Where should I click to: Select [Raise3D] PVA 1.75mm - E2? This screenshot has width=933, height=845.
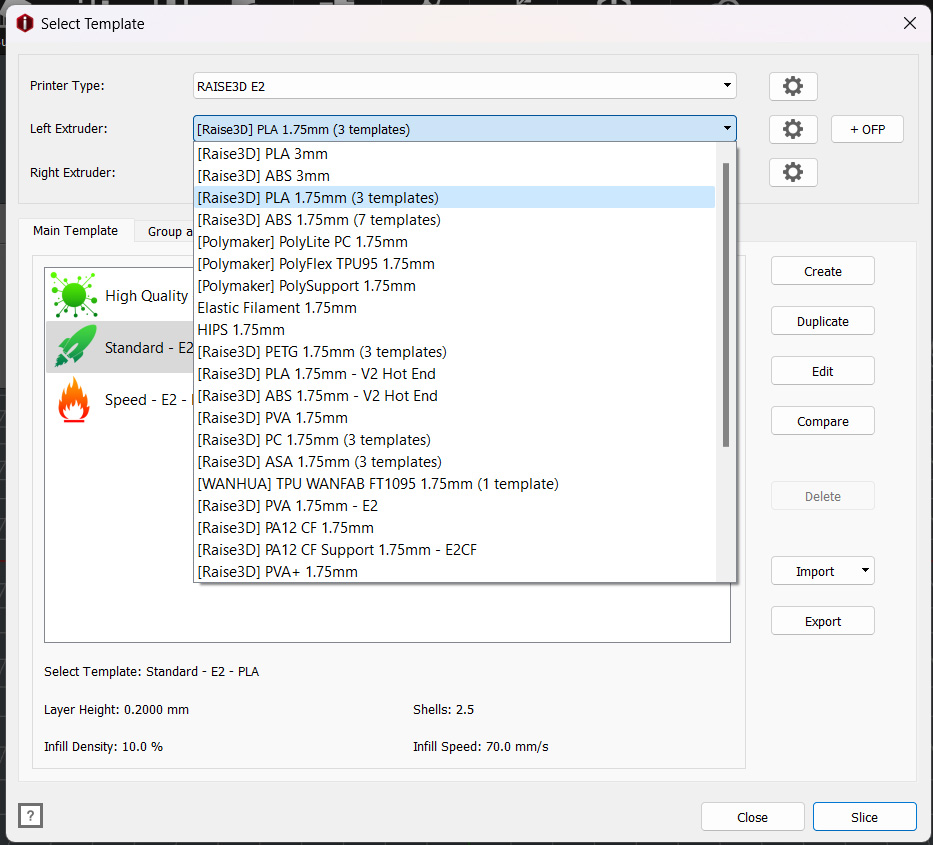(455, 506)
